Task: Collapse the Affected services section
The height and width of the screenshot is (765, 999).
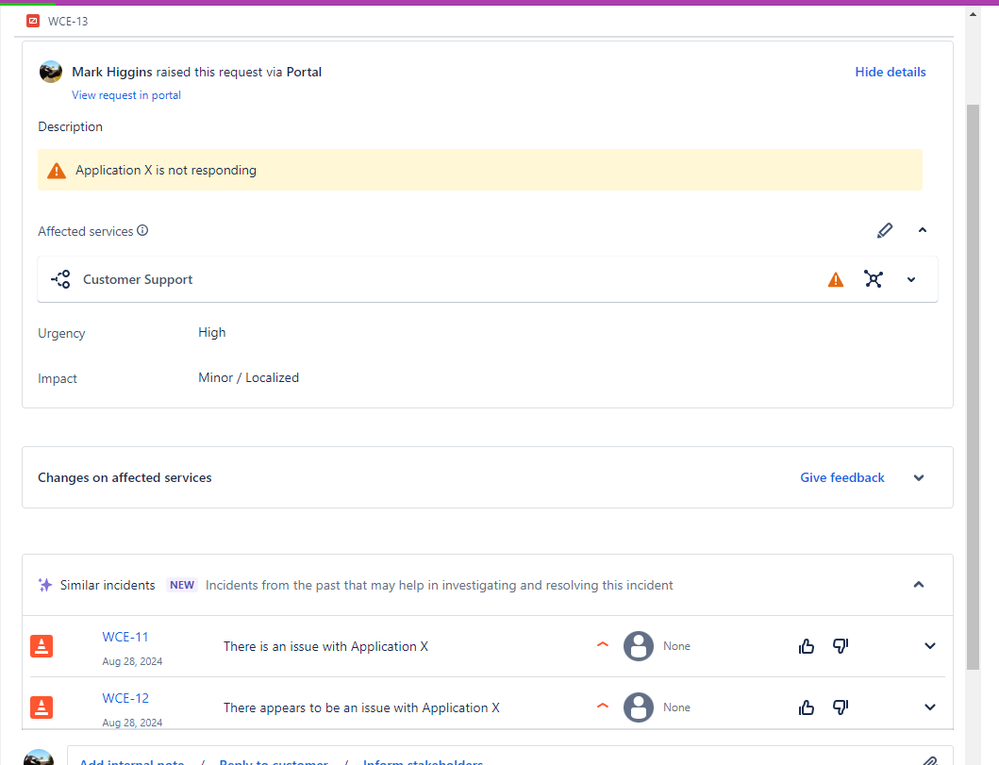Action: coord(922,230)
